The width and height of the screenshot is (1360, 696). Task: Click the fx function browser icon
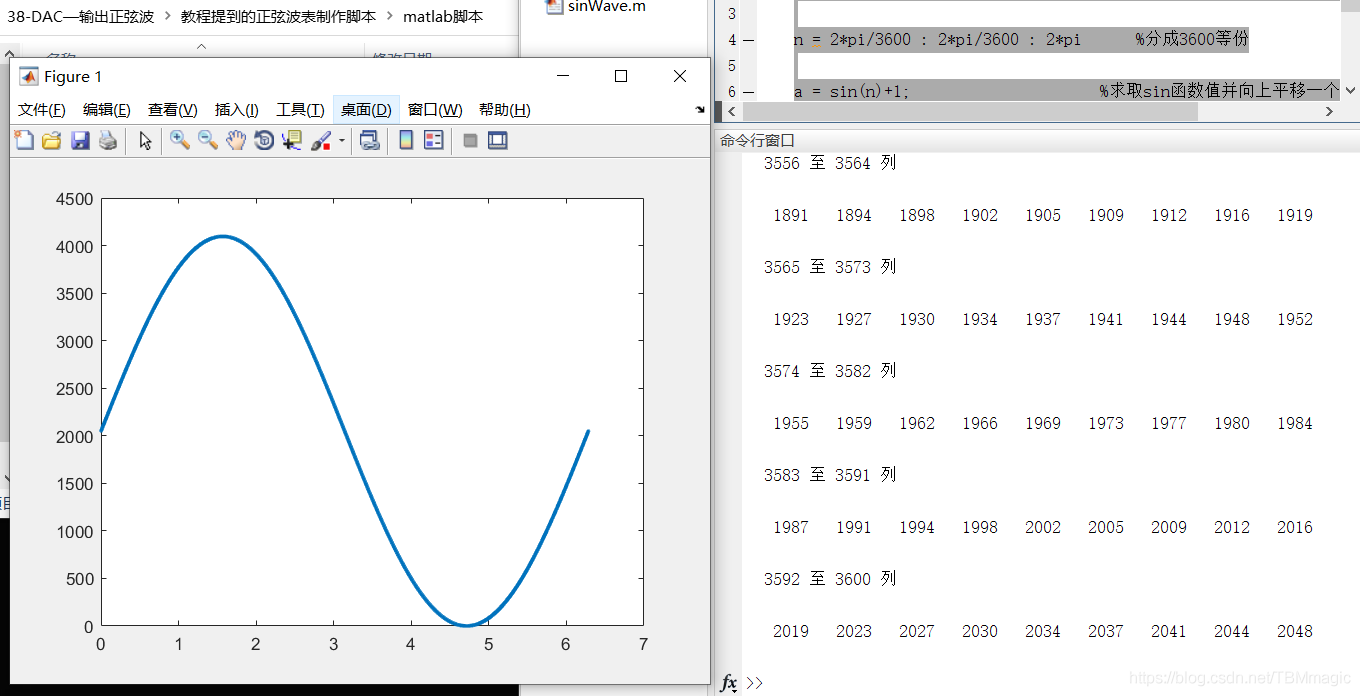click(x=729, y=683)
